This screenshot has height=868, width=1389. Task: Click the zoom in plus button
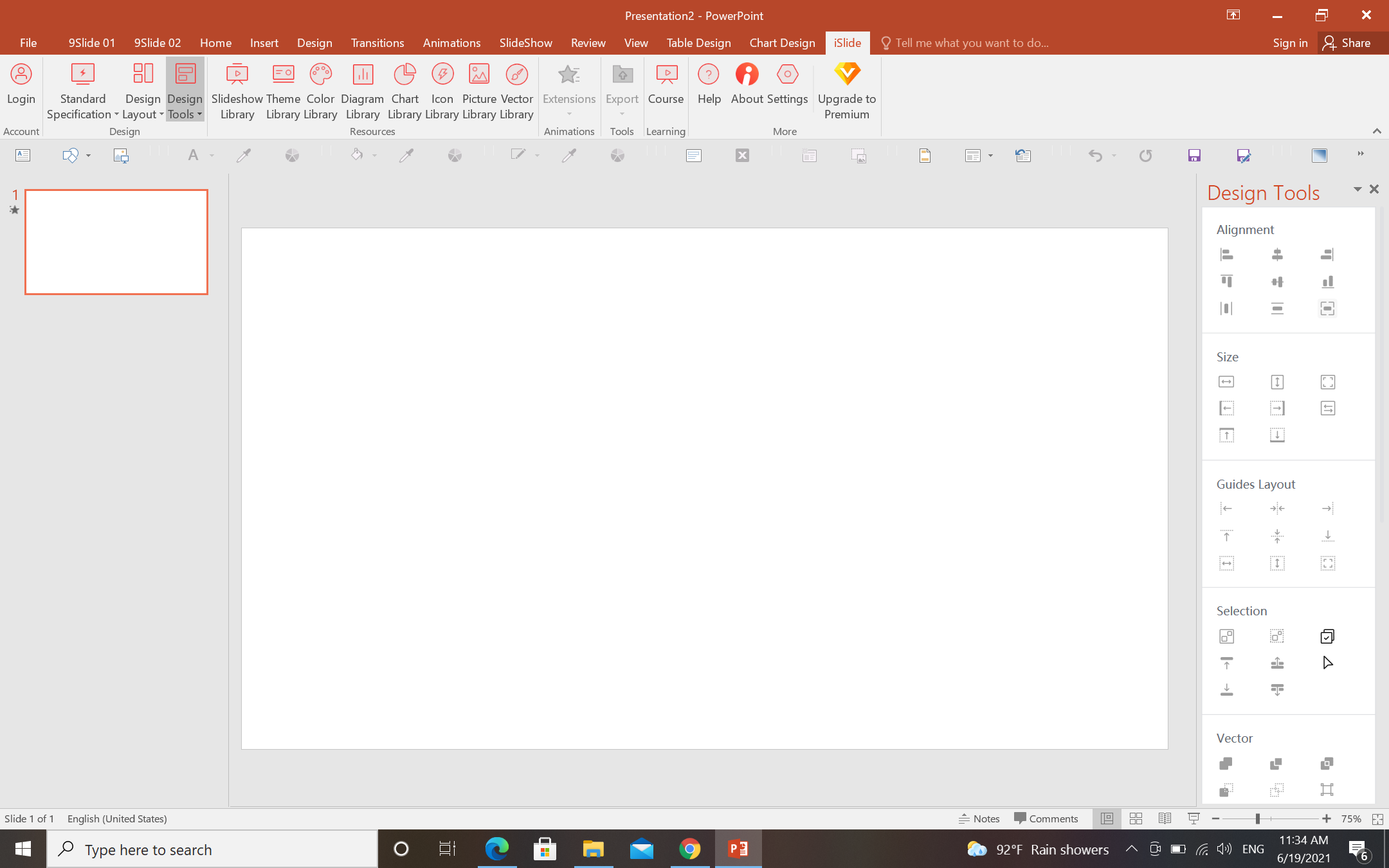point(1326,818)
